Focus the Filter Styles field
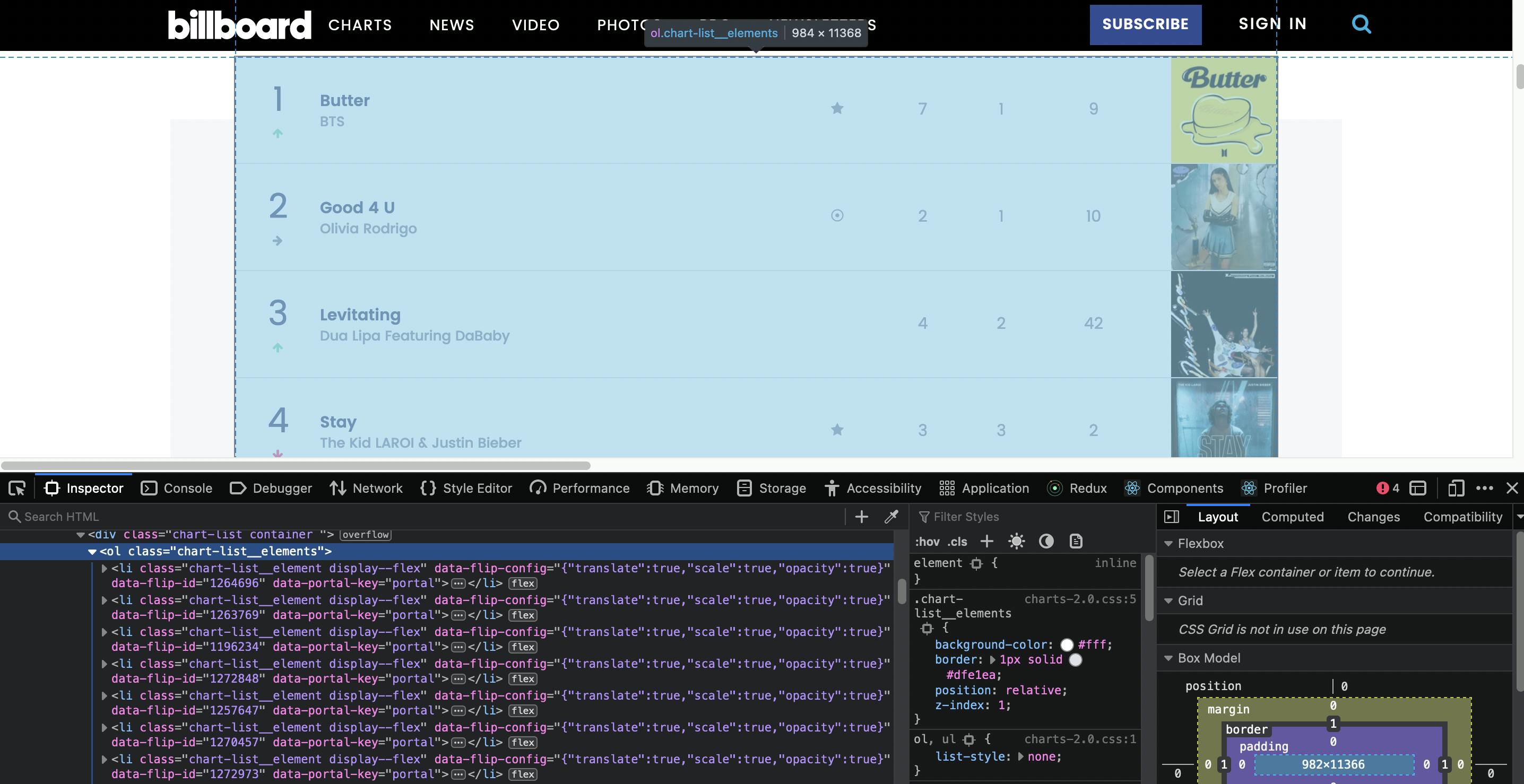The image size is (1524, 784). pyautogui.click(x=1033, y=517)
